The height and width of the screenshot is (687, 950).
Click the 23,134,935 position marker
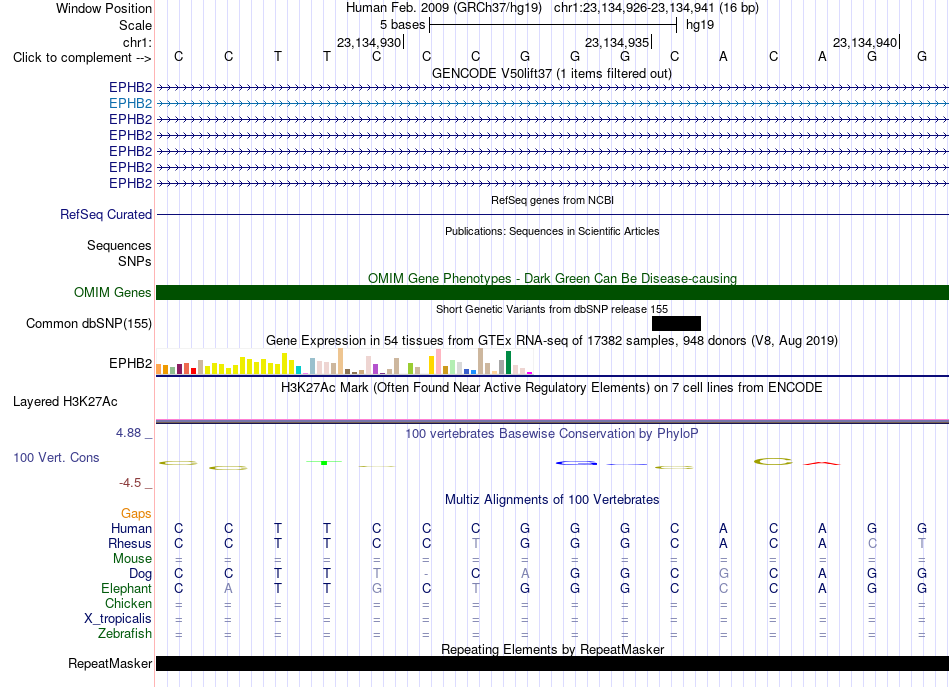click(x=617, y=42)
